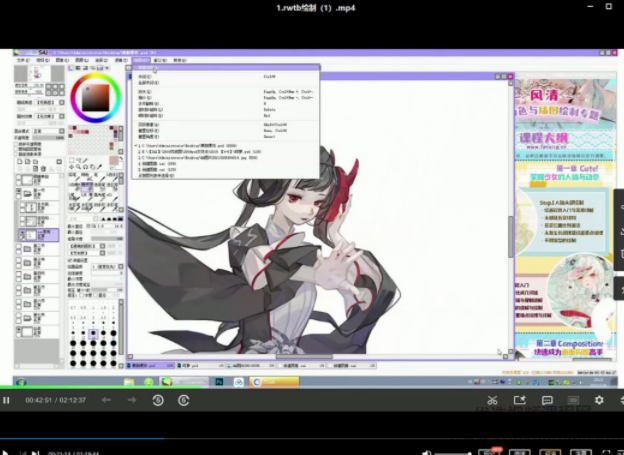The height and width of the screenshot is (455, 624).
Task: Pick a hue on the color wheel
Action: tap(95, 76)
